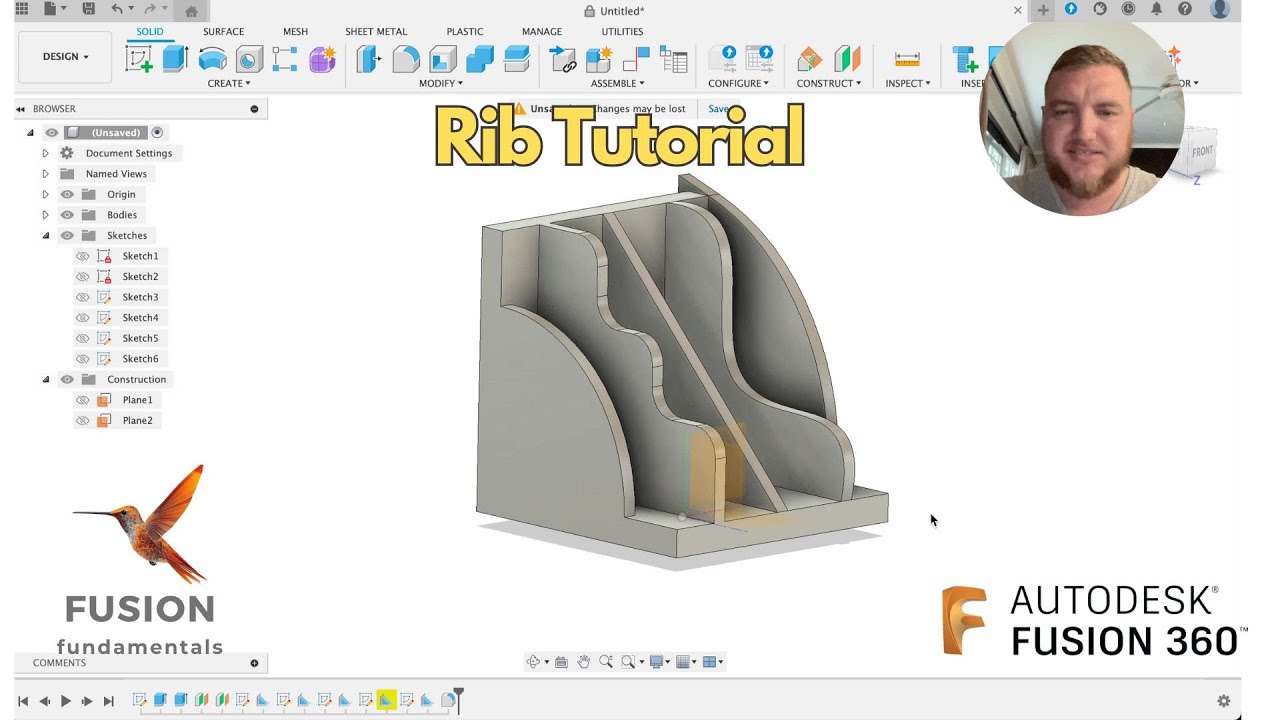Image resolution: width=1280 pixels, height=720 pixels.
Task: Activate the (Unsaved) component radio button
Action: click(x=157, y=132)
